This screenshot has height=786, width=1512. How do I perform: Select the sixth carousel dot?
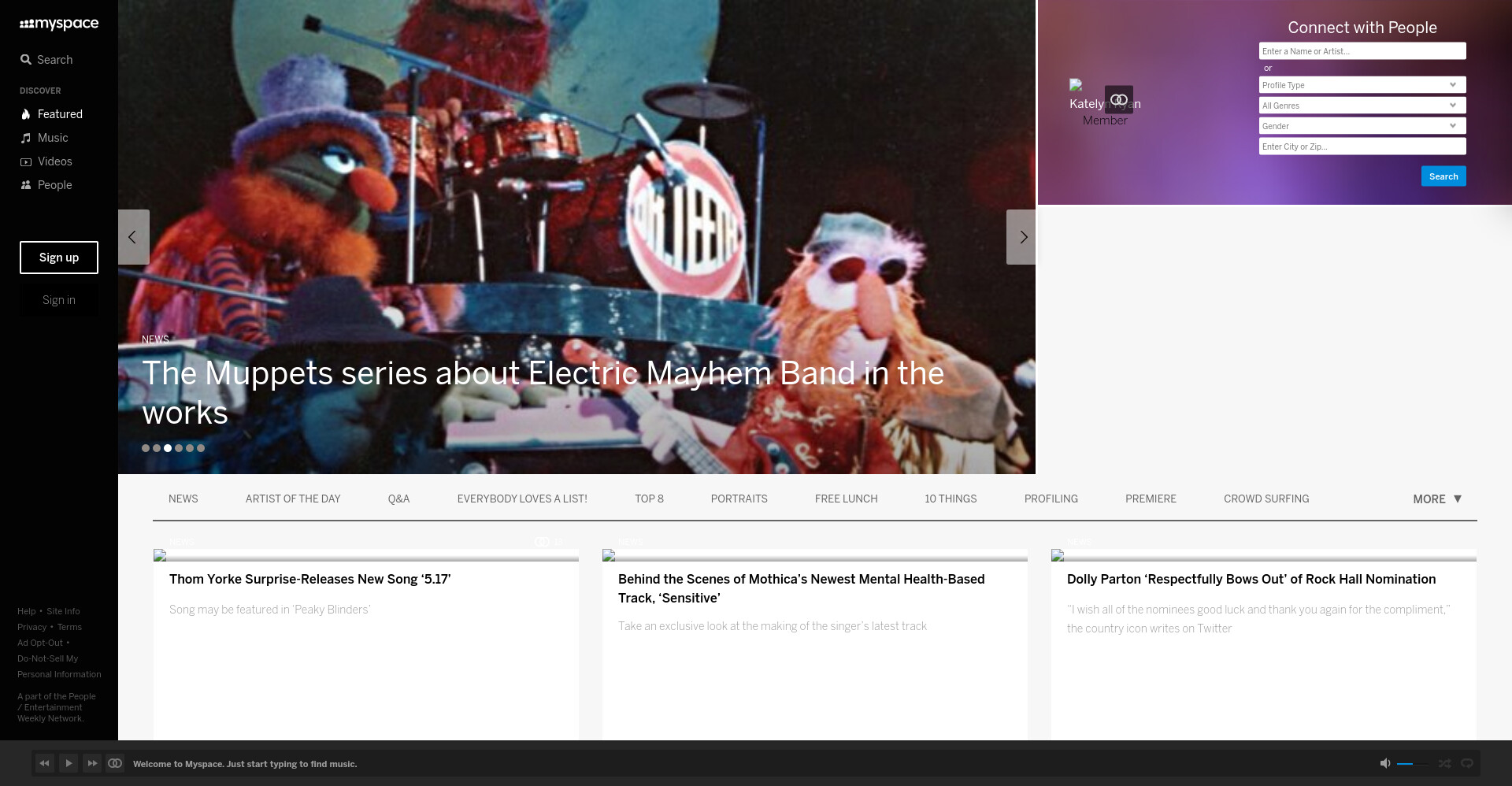(201, 448)
